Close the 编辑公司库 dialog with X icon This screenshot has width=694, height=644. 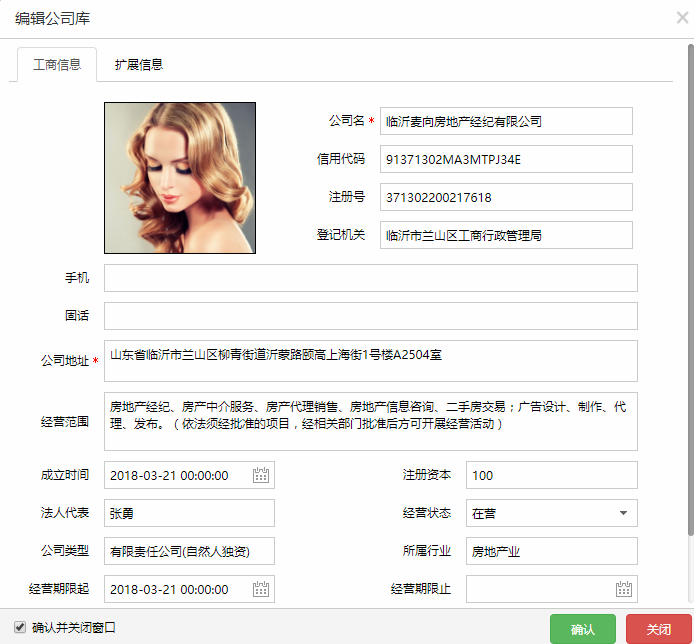[682, 18]
